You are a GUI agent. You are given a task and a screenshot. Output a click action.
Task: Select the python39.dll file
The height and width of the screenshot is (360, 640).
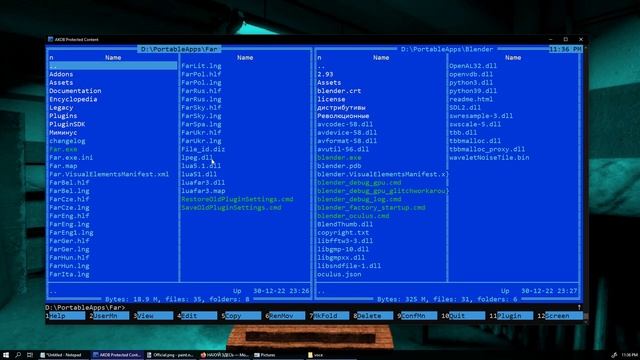pos(473,91)
